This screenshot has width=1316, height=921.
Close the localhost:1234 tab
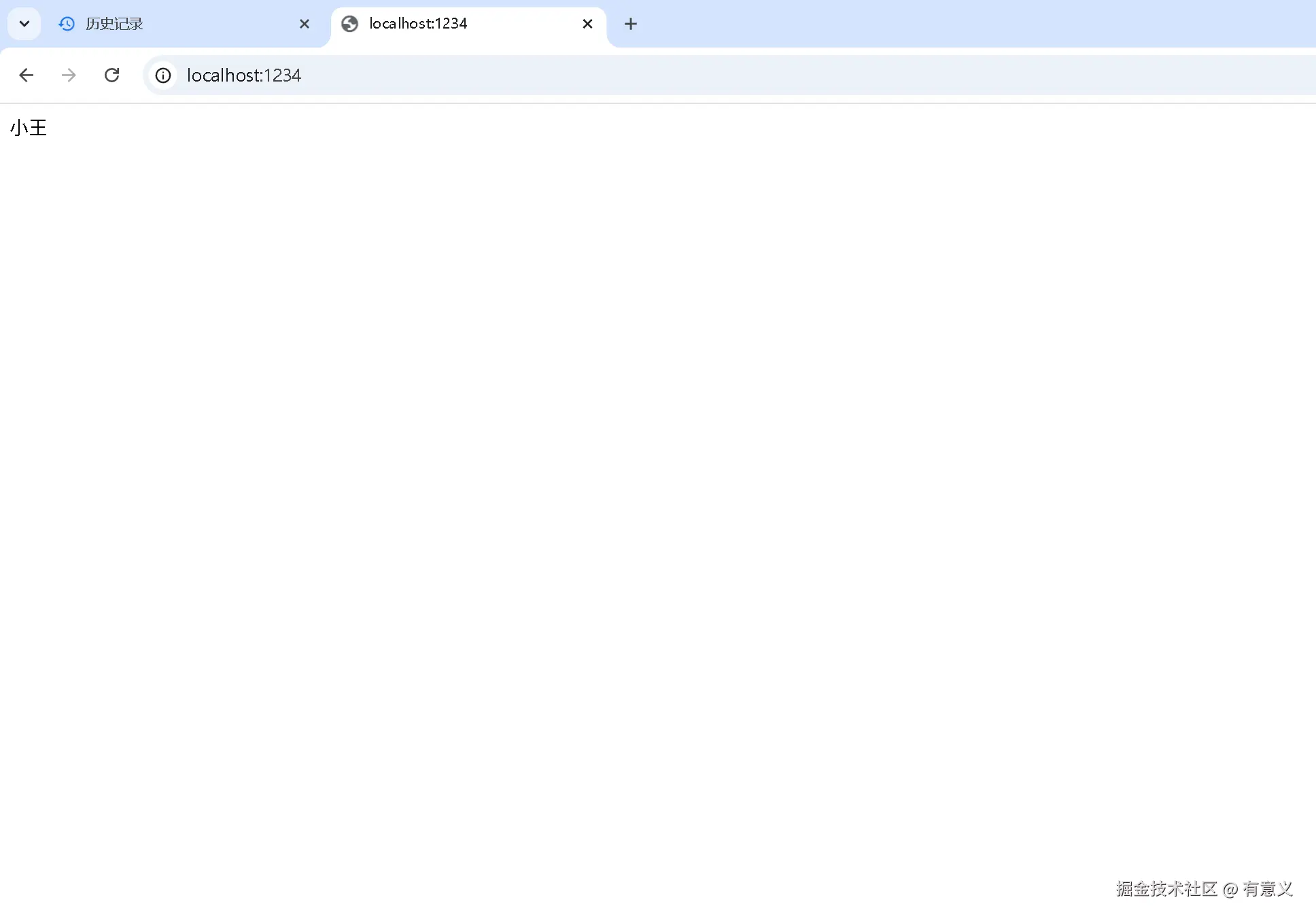588,24
